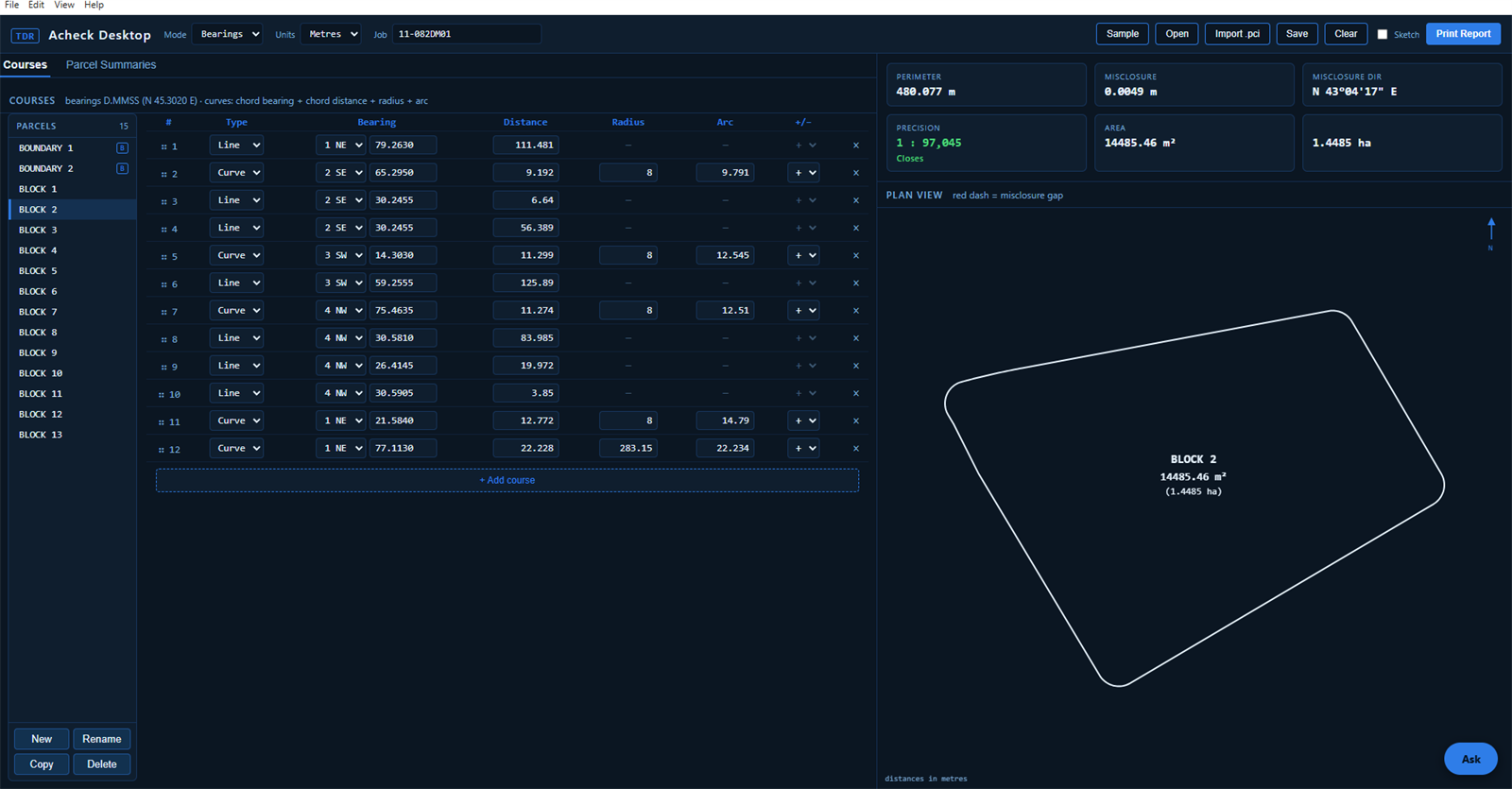Open the Edit menu
This screenshot has height=789, width=1512.
36,5
